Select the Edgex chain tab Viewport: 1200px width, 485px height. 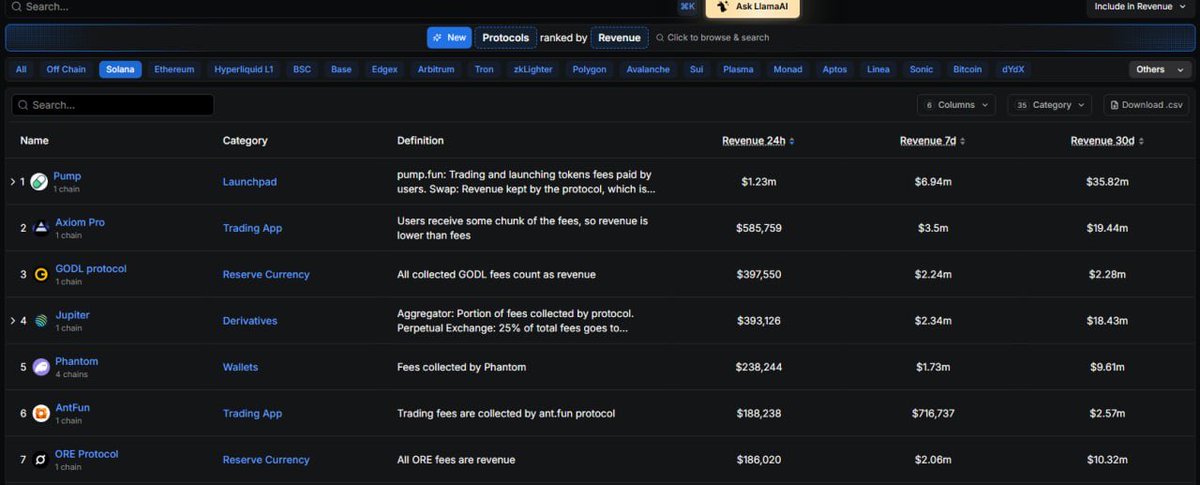point(384,70)
